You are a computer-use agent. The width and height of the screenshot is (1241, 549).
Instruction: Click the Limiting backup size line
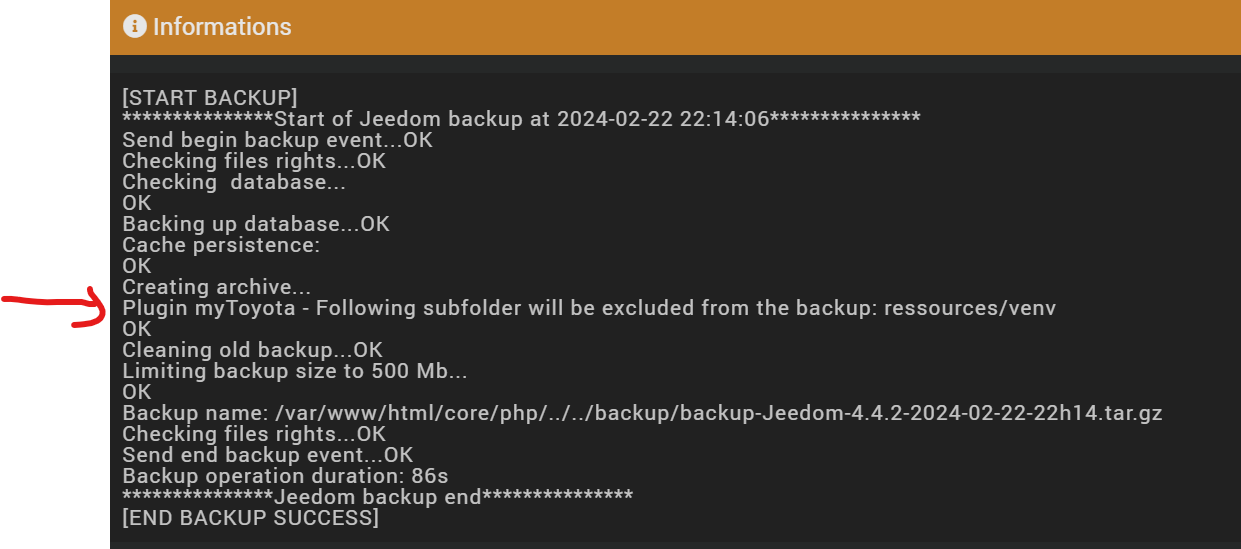[295, 371]
